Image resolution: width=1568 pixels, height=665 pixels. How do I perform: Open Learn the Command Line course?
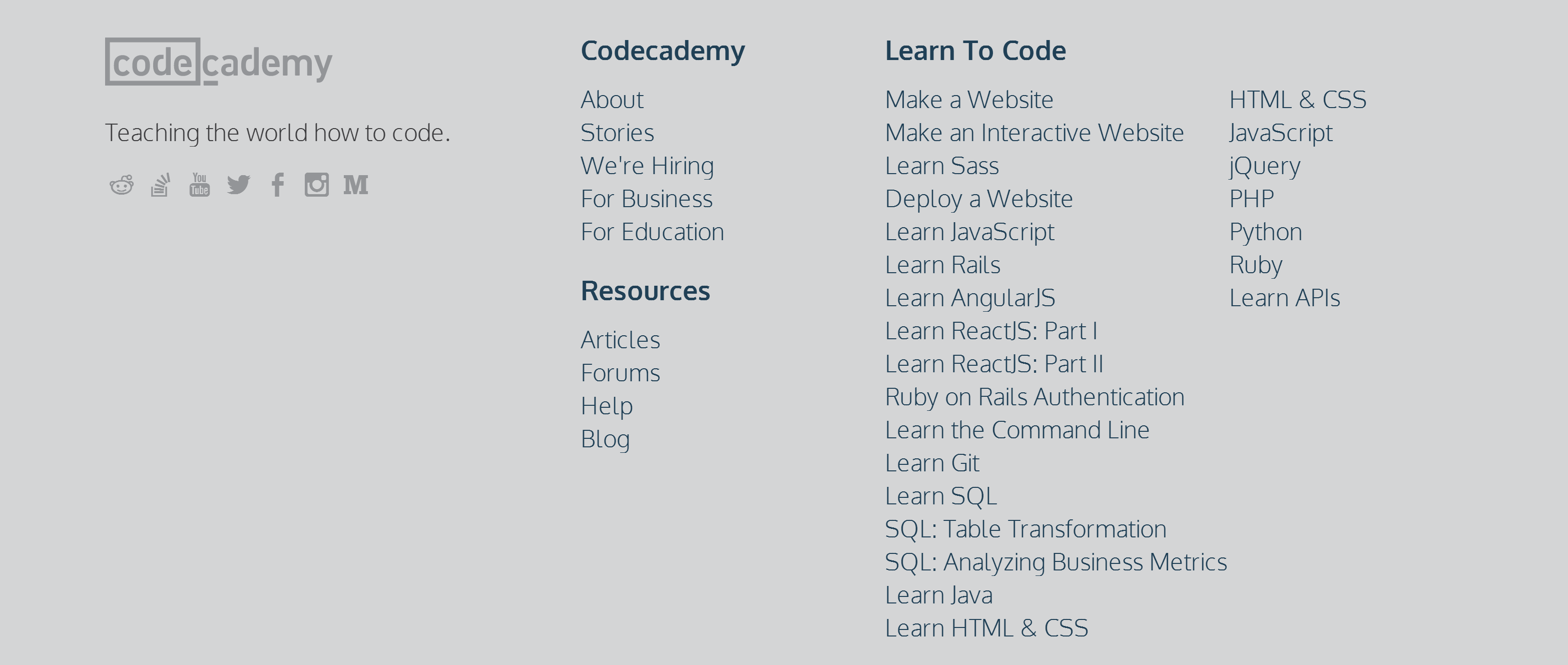pos(1017,430)
